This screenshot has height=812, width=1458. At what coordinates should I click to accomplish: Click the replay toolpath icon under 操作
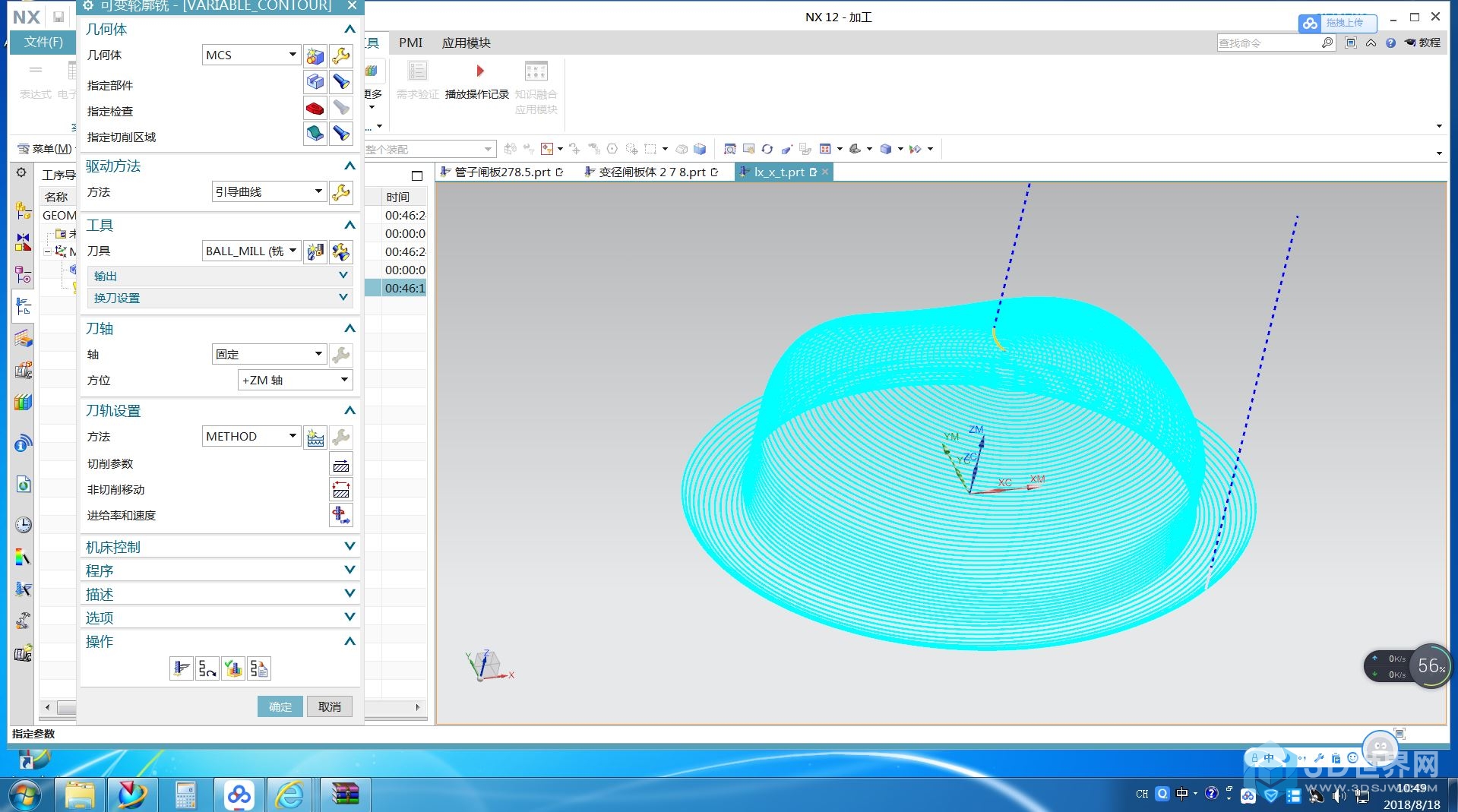click(x=207, y=668)
